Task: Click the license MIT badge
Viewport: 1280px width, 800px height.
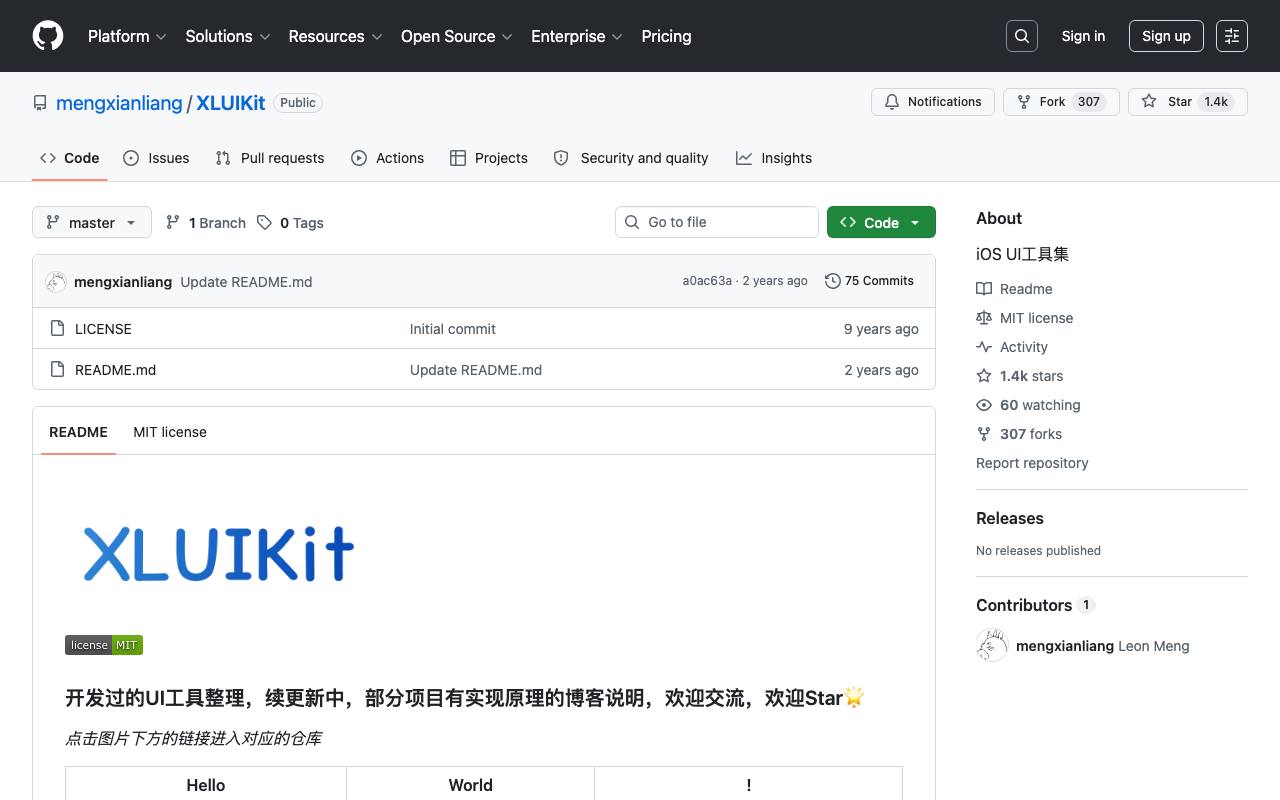Action: [104, 645]
